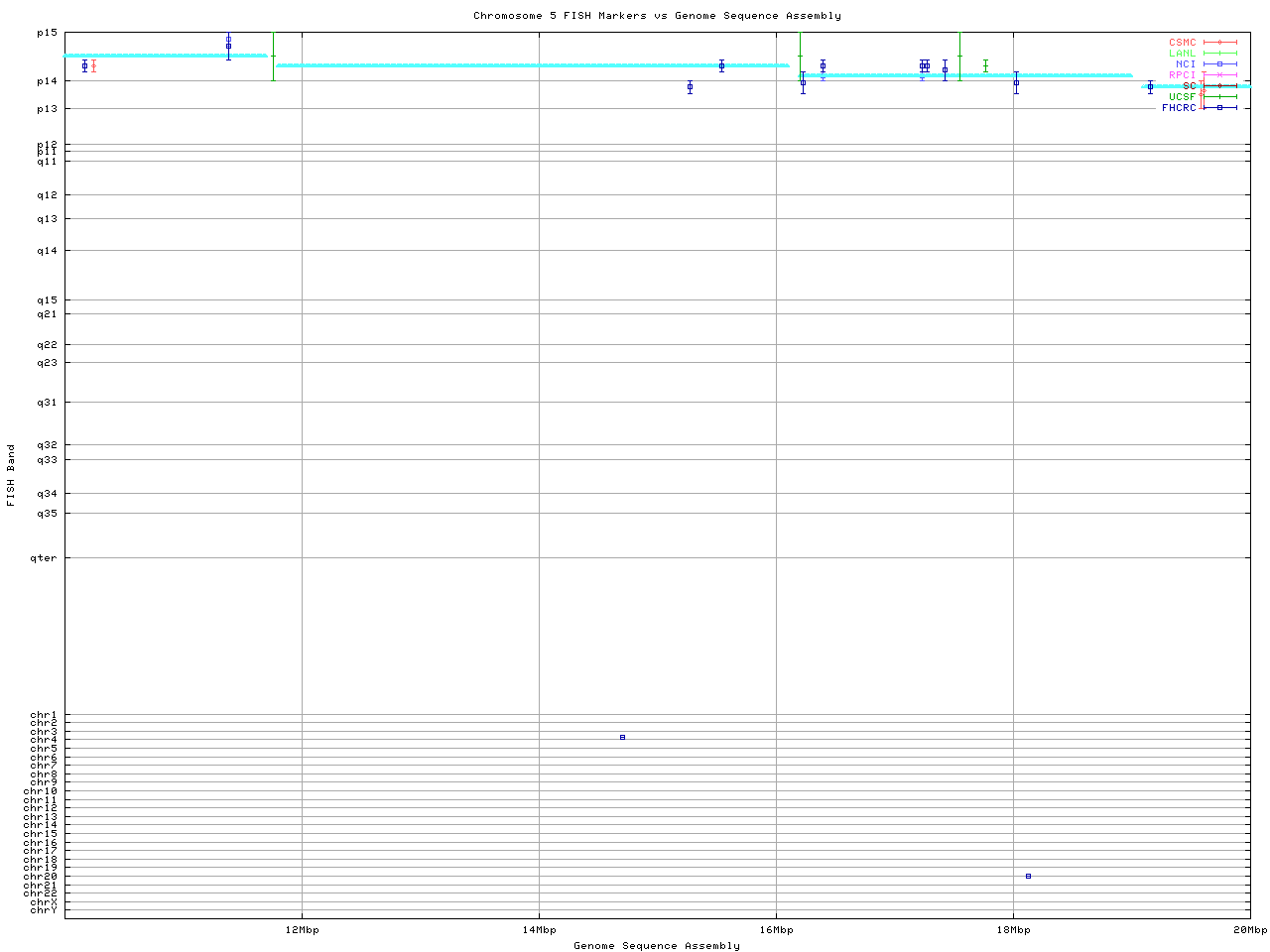This screenshot has width=1270, height=952.
Task: Select the chrY label on y-axis
Action: [x=44, y=910]
